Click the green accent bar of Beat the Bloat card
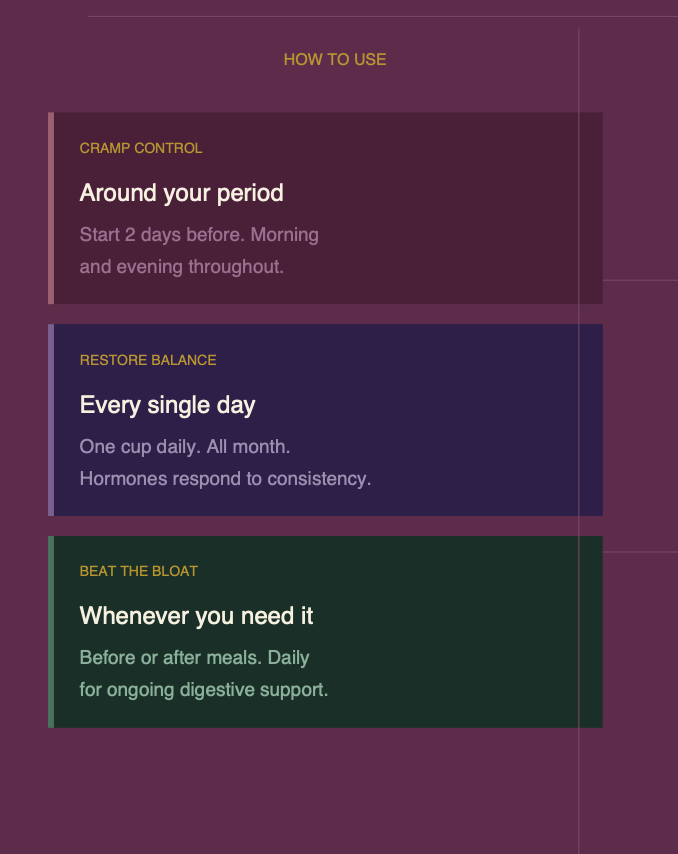 click(51, 632)
